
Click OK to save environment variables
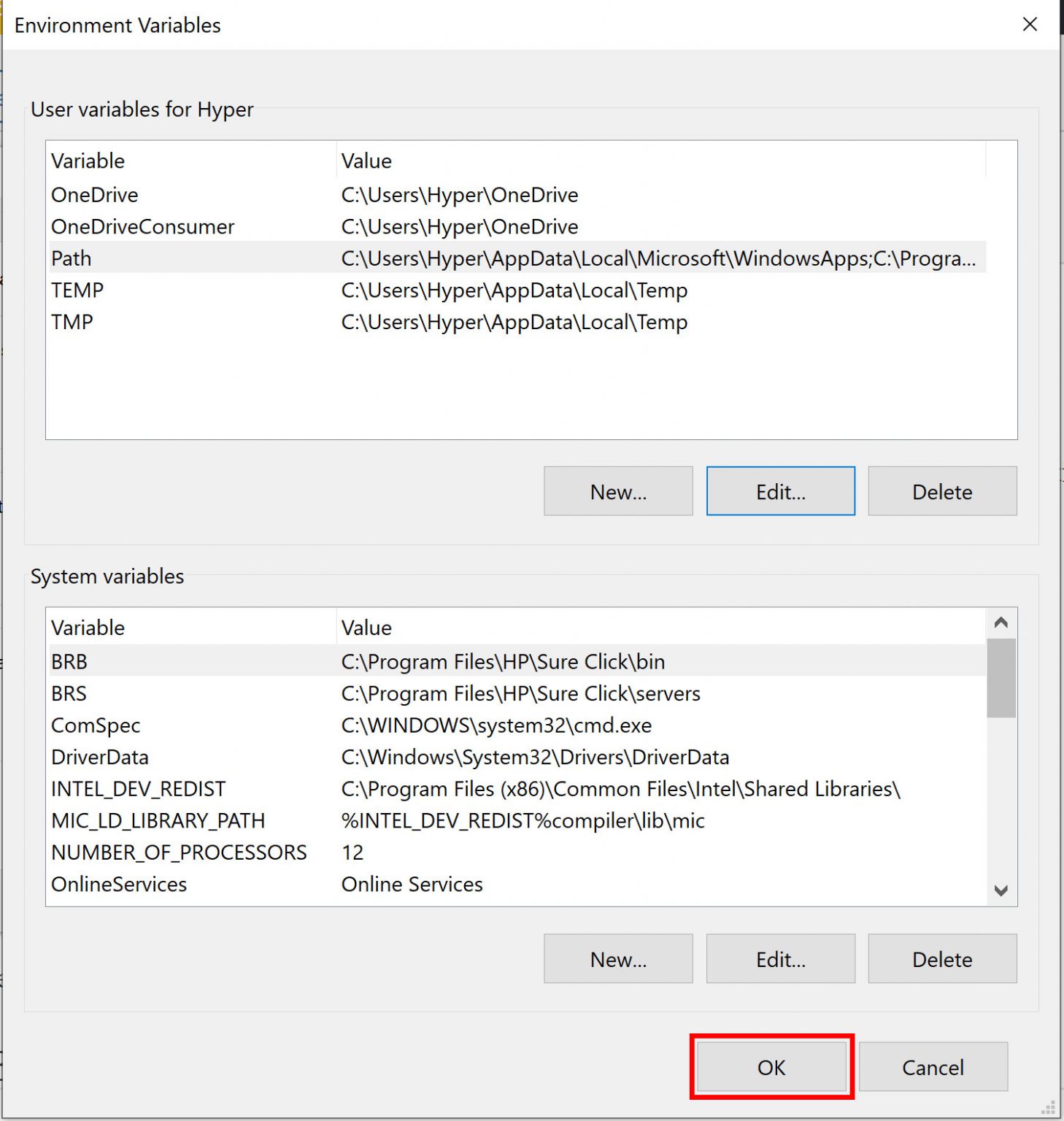point(771,1067)
